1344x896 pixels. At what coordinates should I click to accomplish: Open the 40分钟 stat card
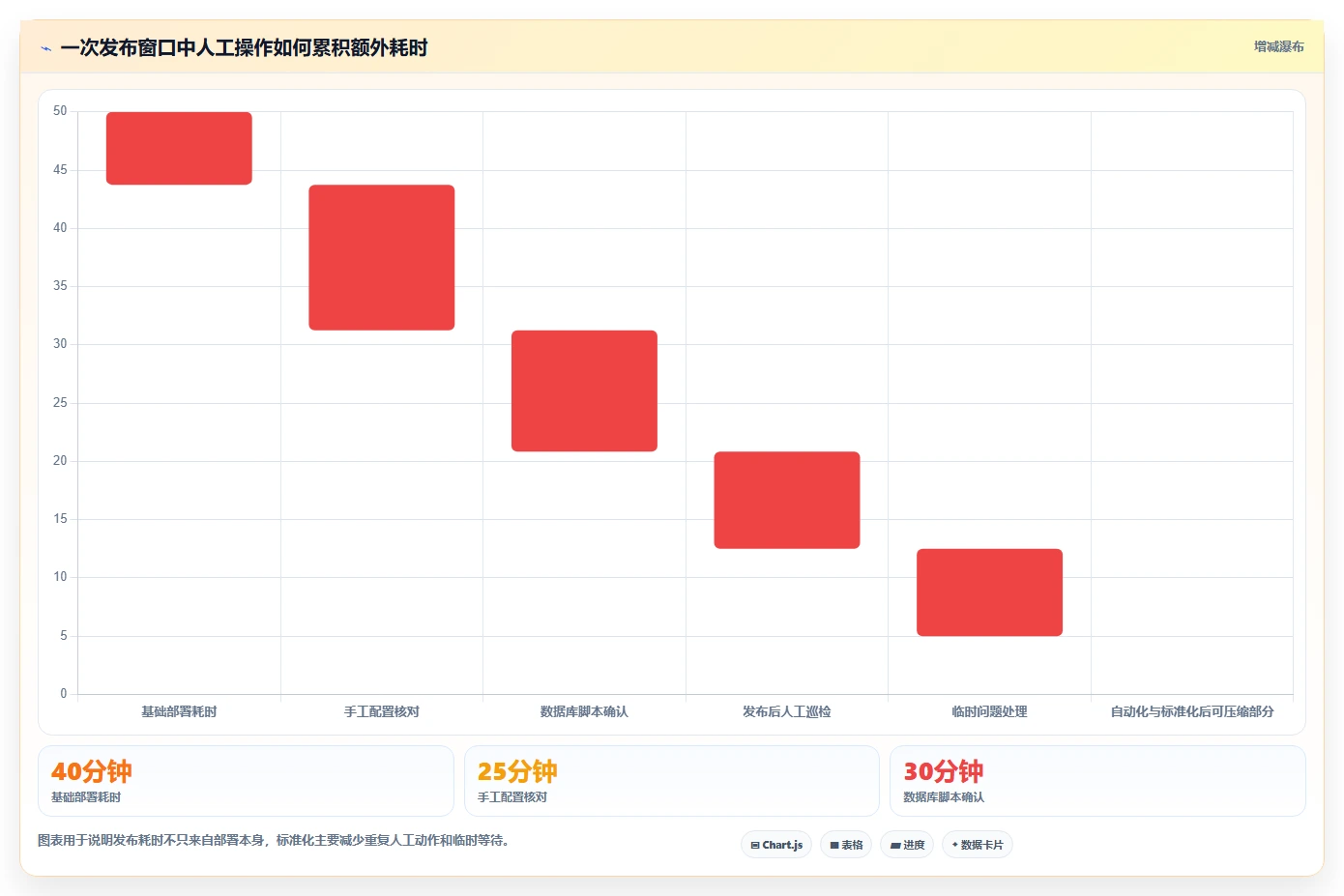pyautogui.click(x=246, y=781)
